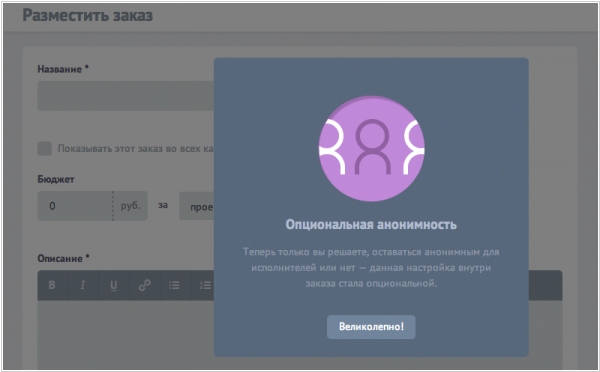Click the popup paragraph starting "Теперь только вы"

tap(371, 268)
